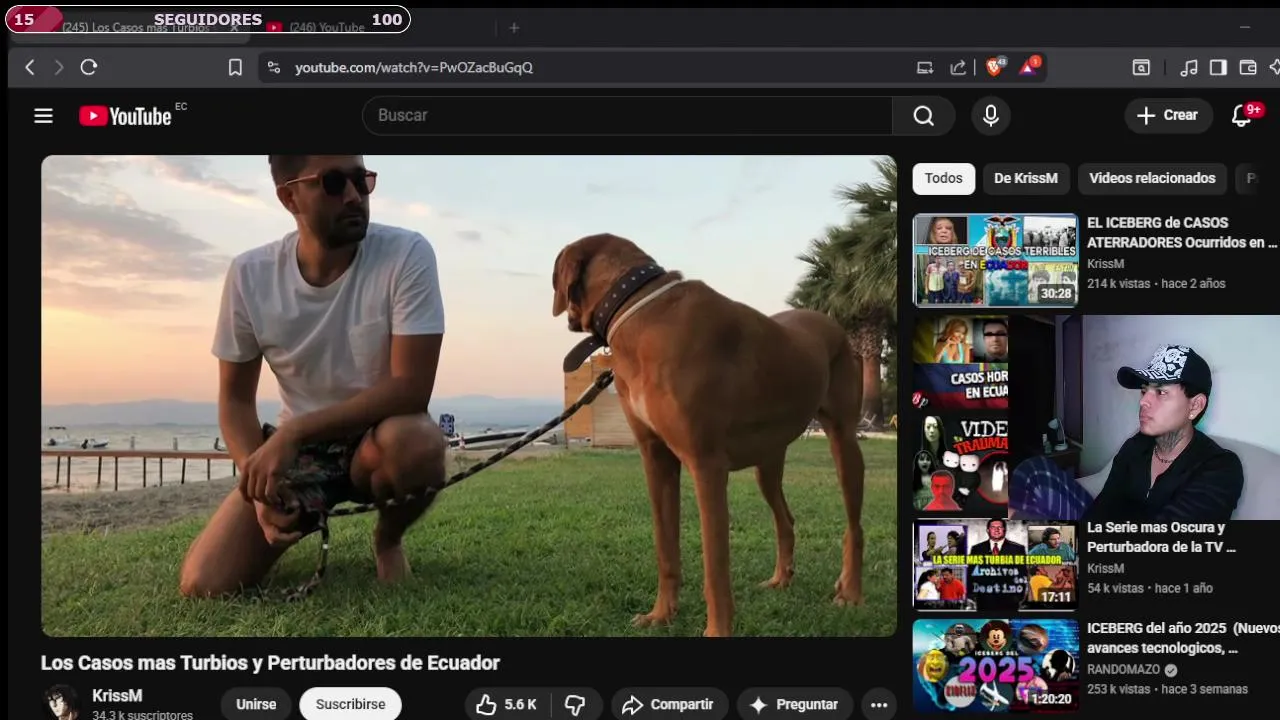Start voice search with the microphone icon
Screen dimensions: 1280x720
point(990,116)
